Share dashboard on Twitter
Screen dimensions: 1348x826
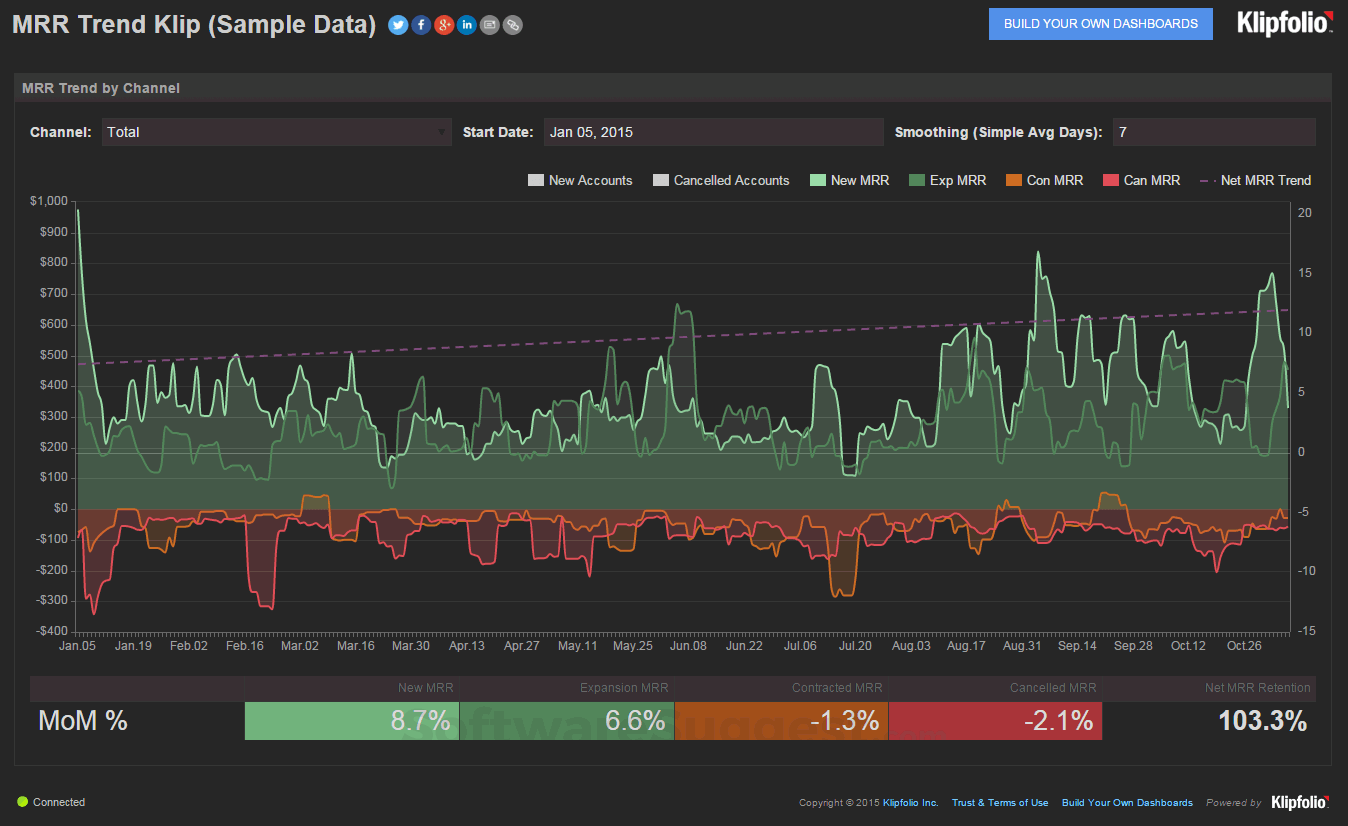(398, 25)
